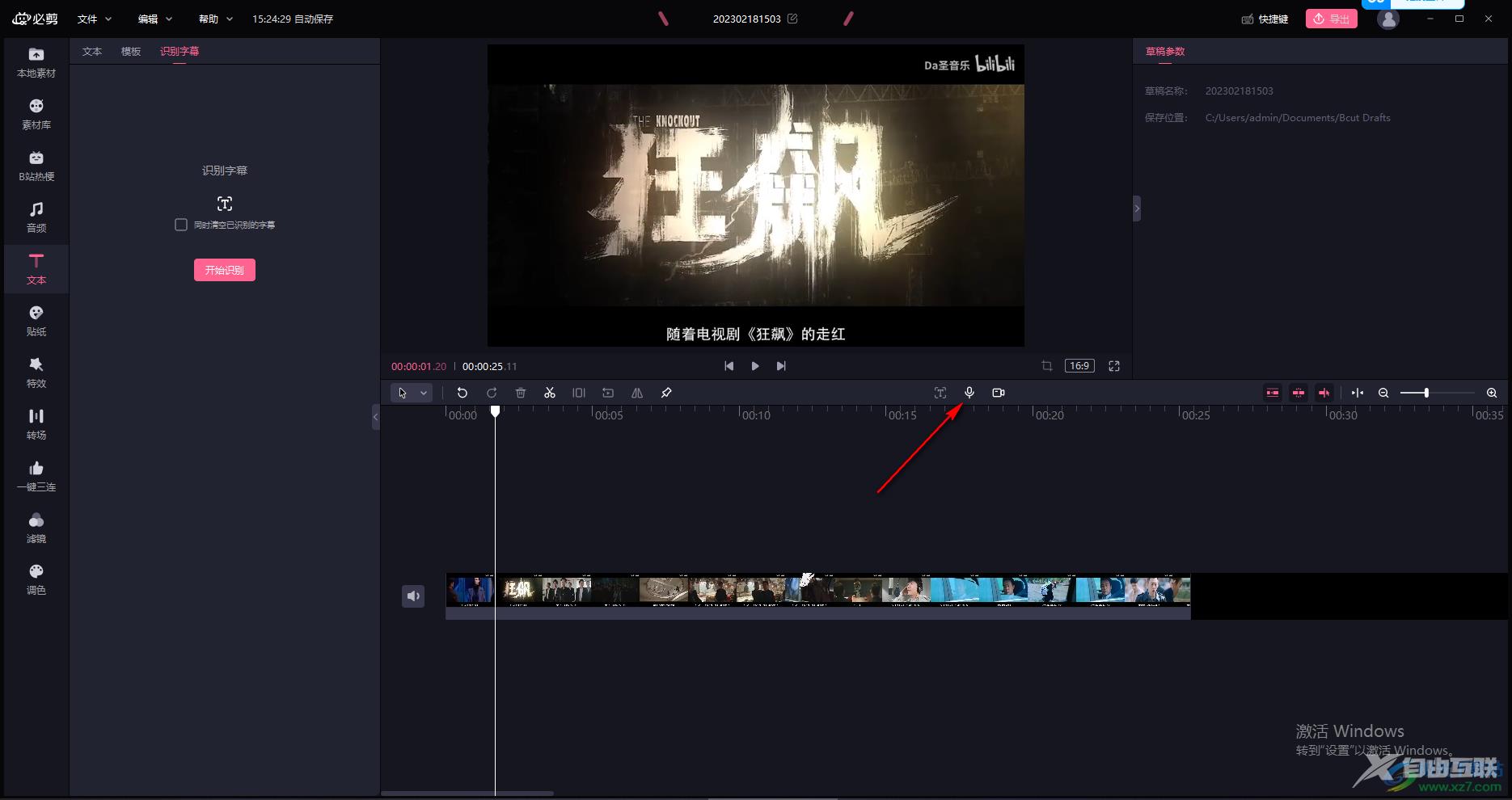This screenshot has width=1512, height=800.
Task: Jump to previous frame
Action: pyautogui.click(x=729, y=366)
